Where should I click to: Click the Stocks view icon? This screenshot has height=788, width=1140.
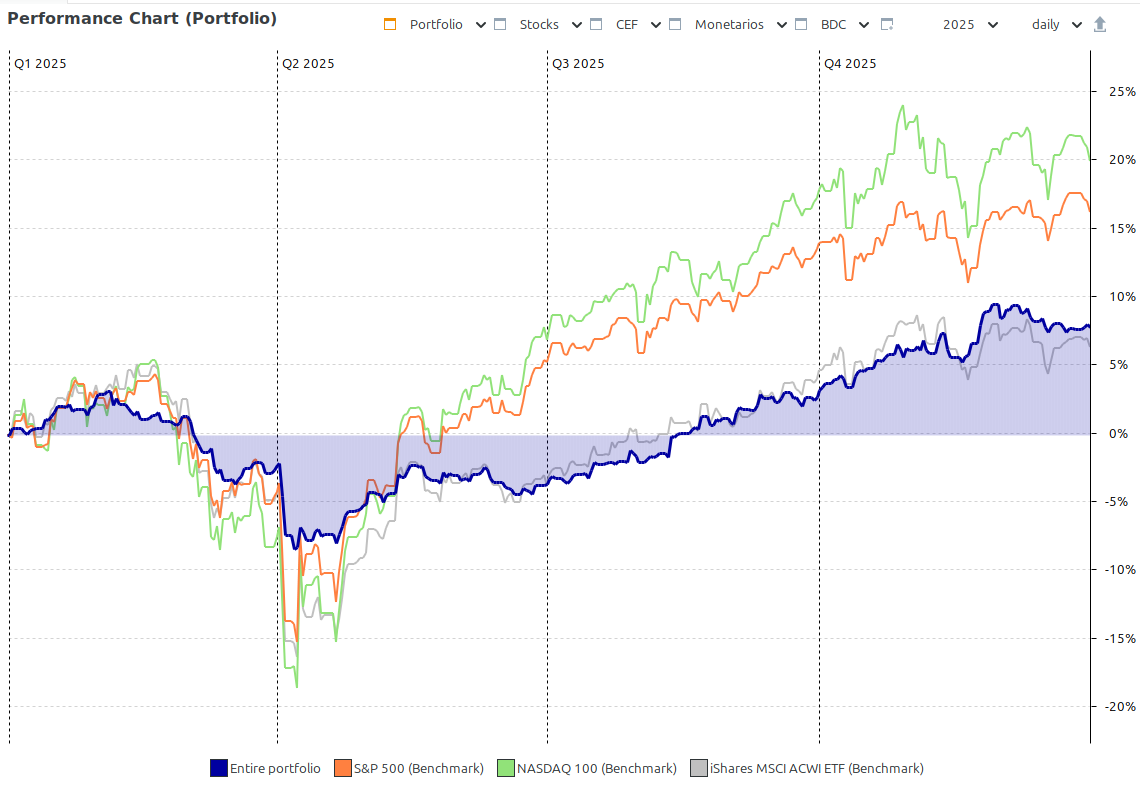coord(501,25)
